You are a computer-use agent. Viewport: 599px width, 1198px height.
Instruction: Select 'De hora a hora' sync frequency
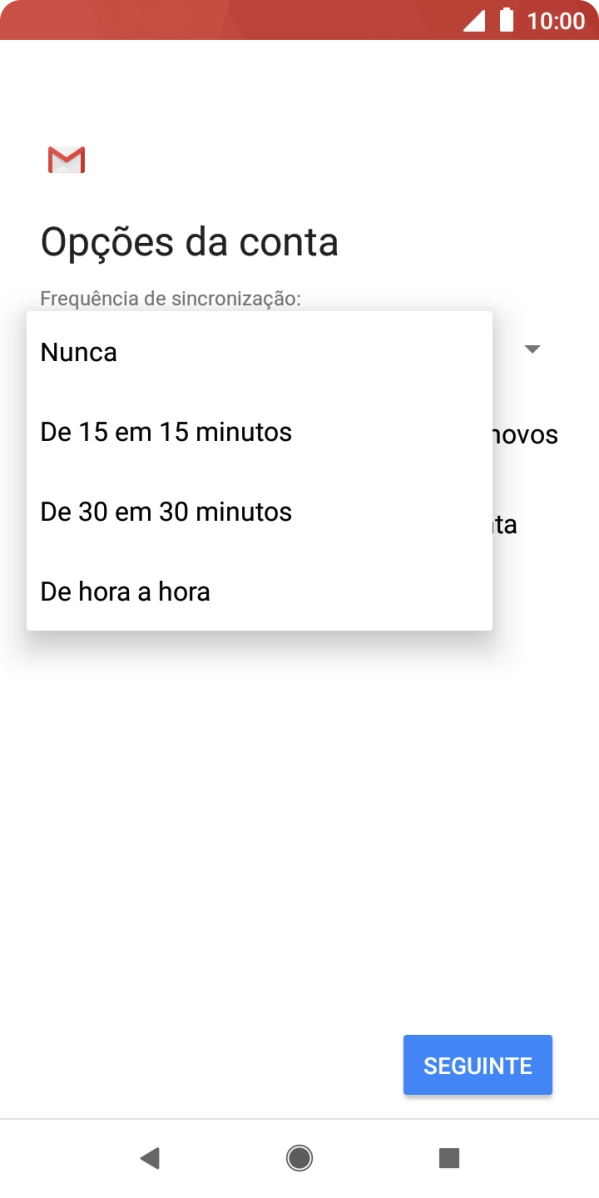[124, 591]
